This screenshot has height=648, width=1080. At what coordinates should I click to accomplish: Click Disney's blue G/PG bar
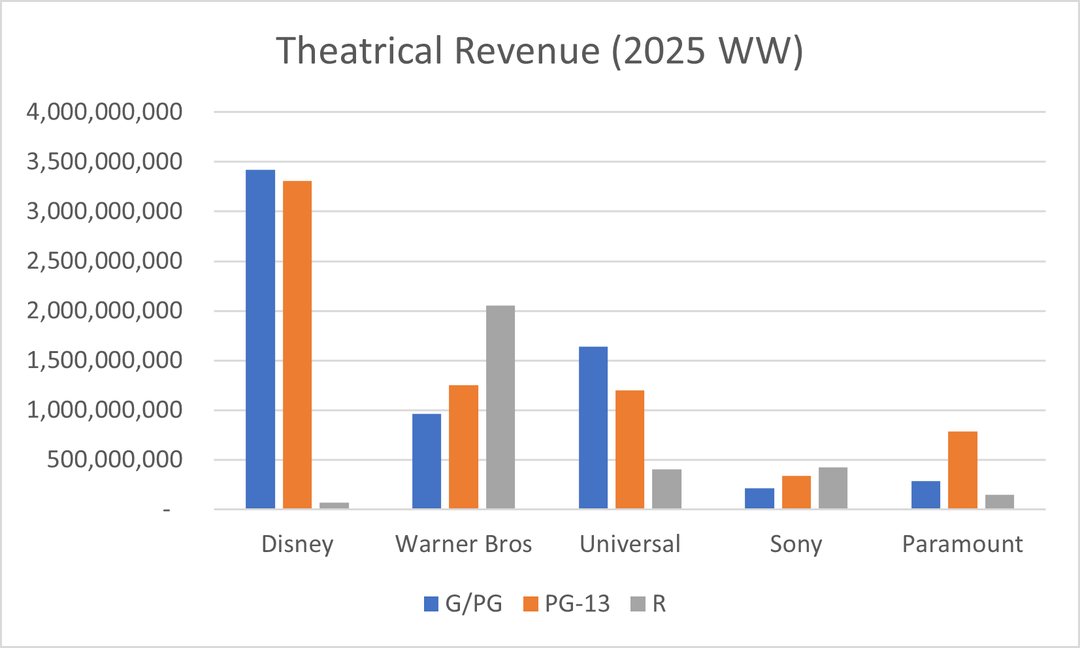260,340
